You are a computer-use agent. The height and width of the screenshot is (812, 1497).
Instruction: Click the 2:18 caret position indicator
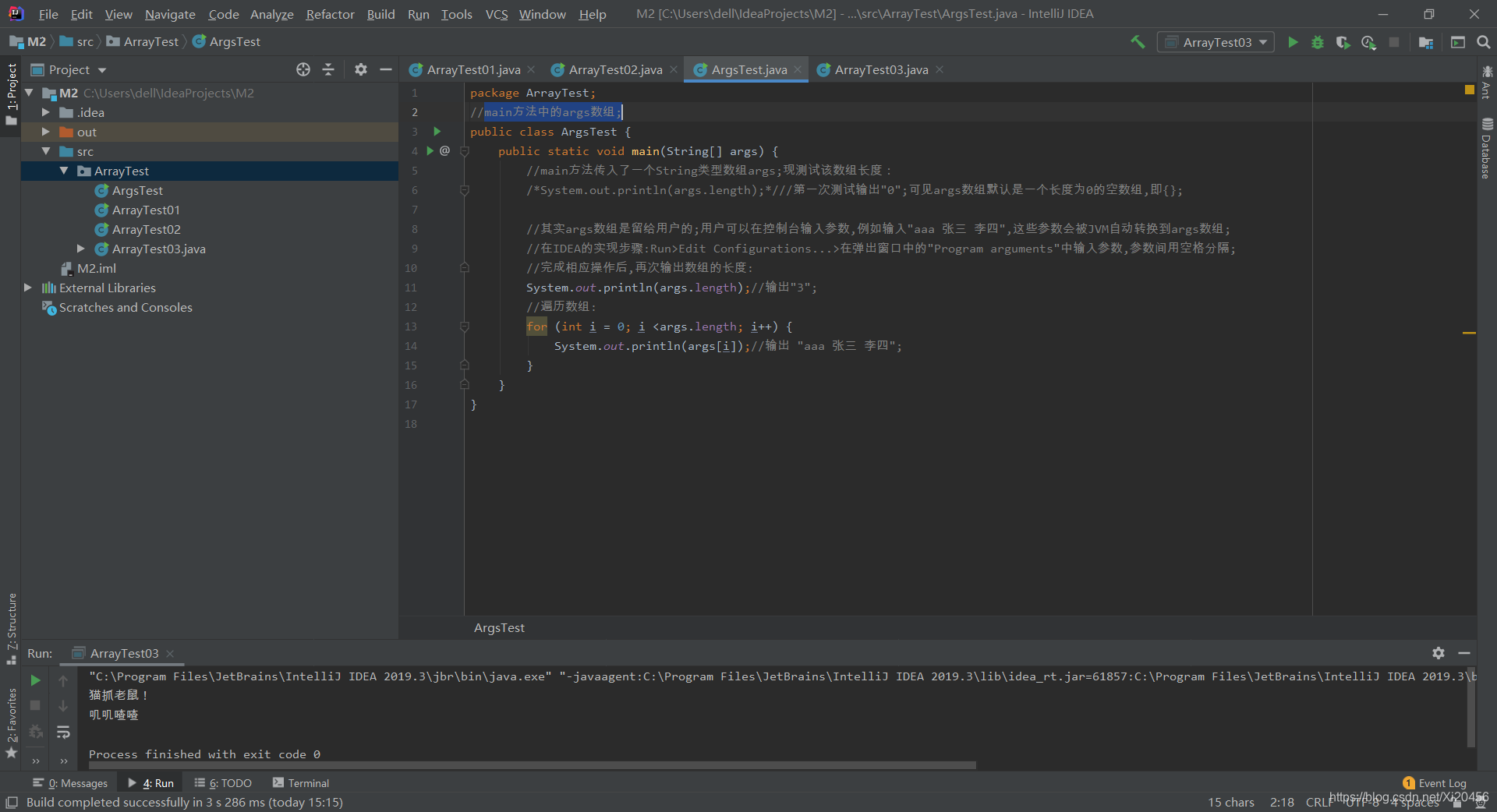click(x=1282, y=802)
